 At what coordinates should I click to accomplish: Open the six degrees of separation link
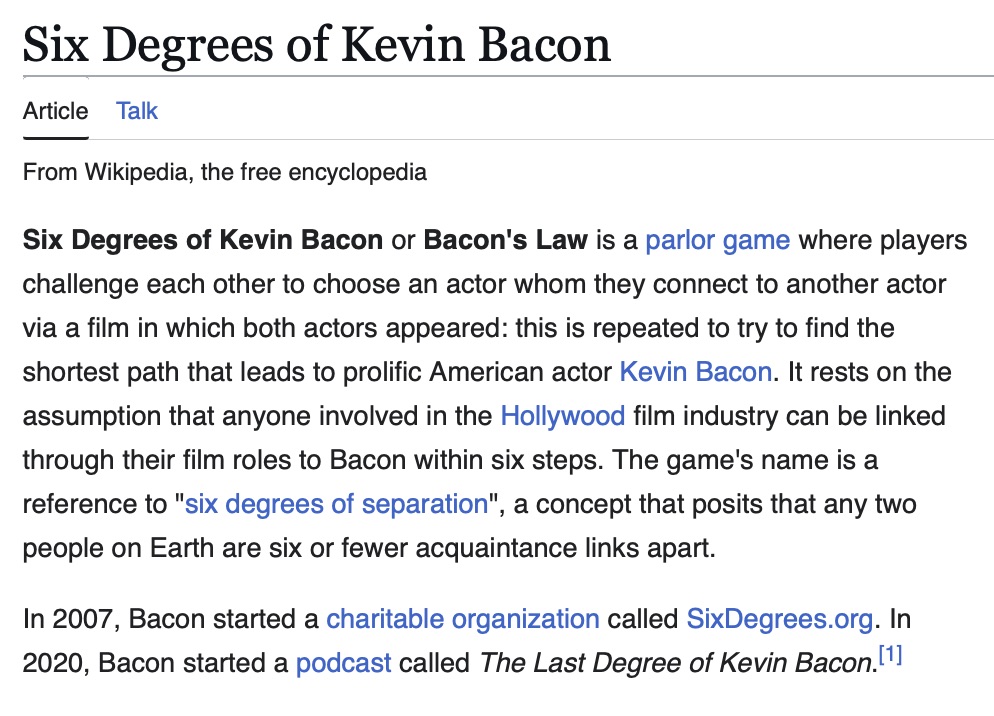(336, 503)
